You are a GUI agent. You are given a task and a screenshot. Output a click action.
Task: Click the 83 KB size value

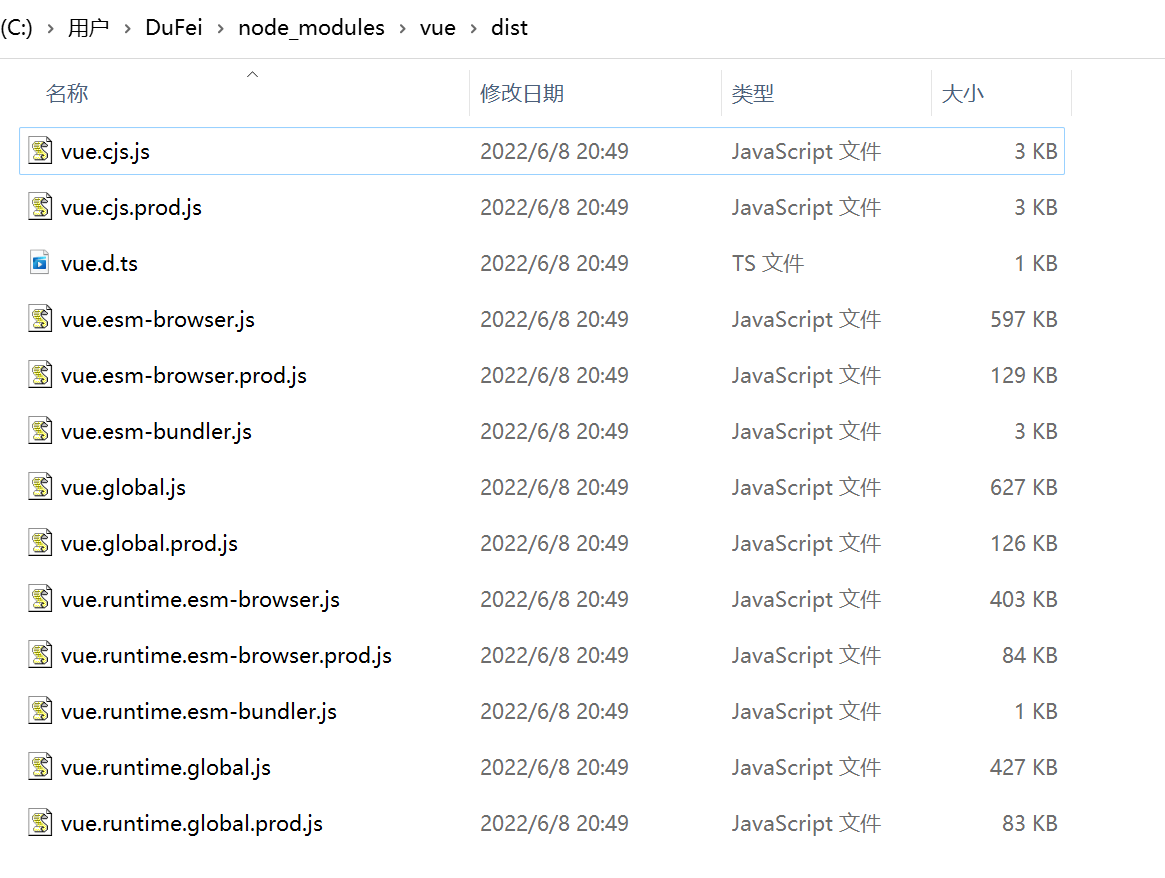point(1030,824)
